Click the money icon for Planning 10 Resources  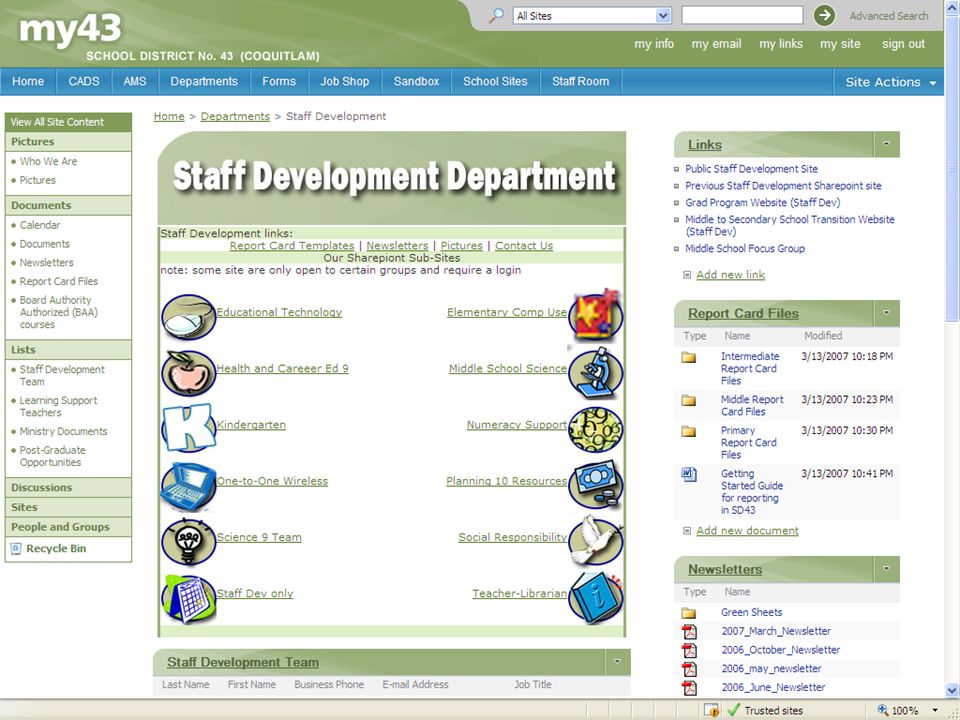pos(596,485)
